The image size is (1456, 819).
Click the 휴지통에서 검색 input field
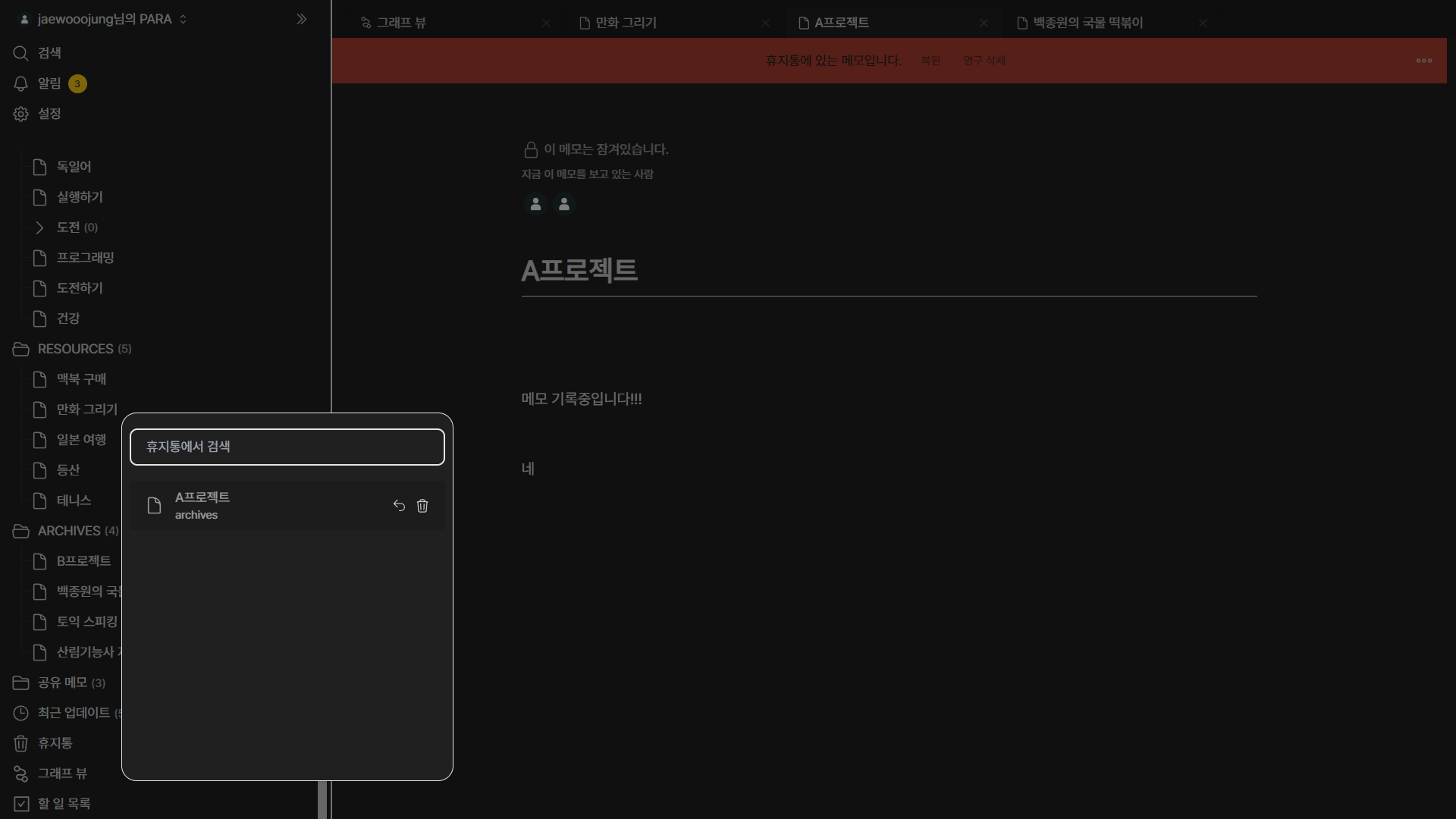[x=287, y=447]
